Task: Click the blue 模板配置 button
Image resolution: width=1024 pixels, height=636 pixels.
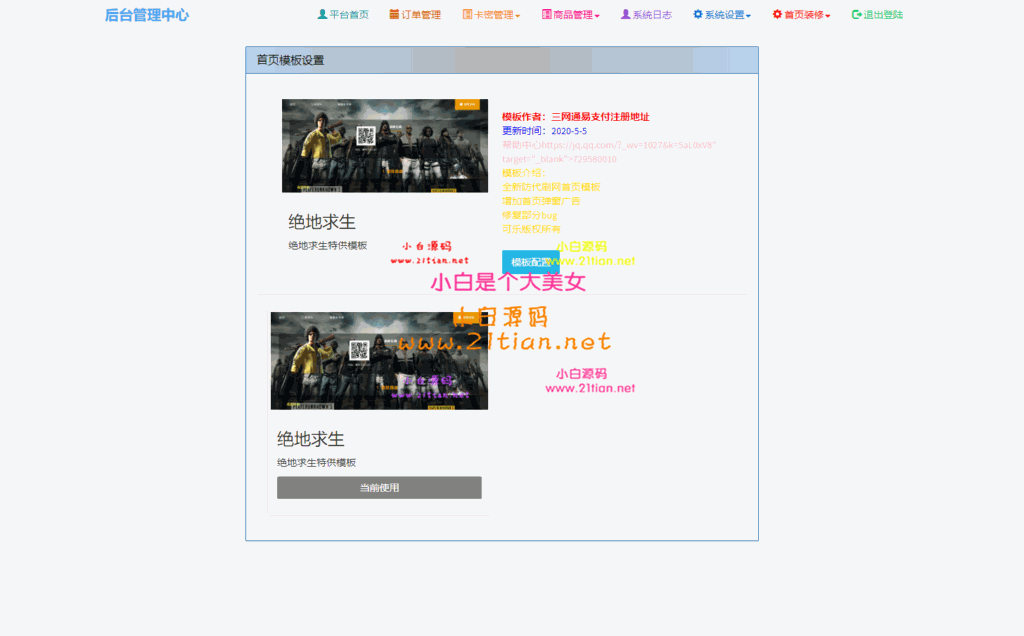Action: 530,262
